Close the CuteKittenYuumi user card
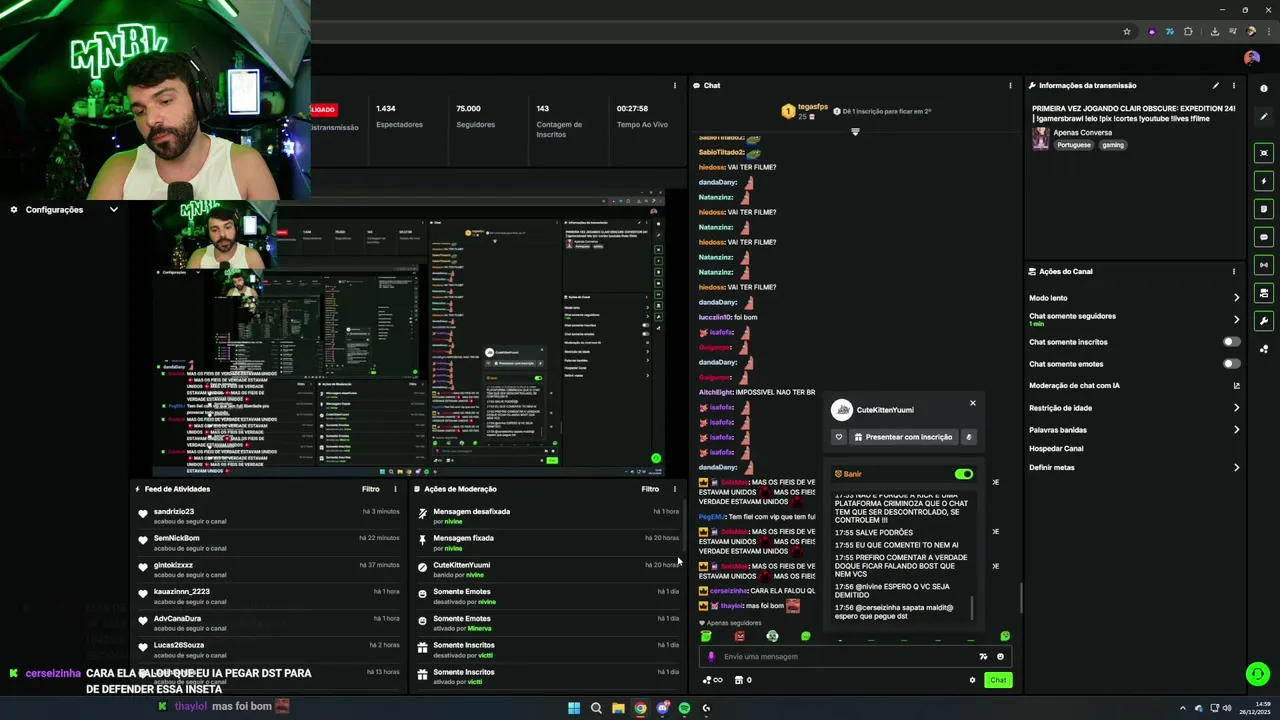Screen dimensions: 1280x720 [x=972, y=403]
